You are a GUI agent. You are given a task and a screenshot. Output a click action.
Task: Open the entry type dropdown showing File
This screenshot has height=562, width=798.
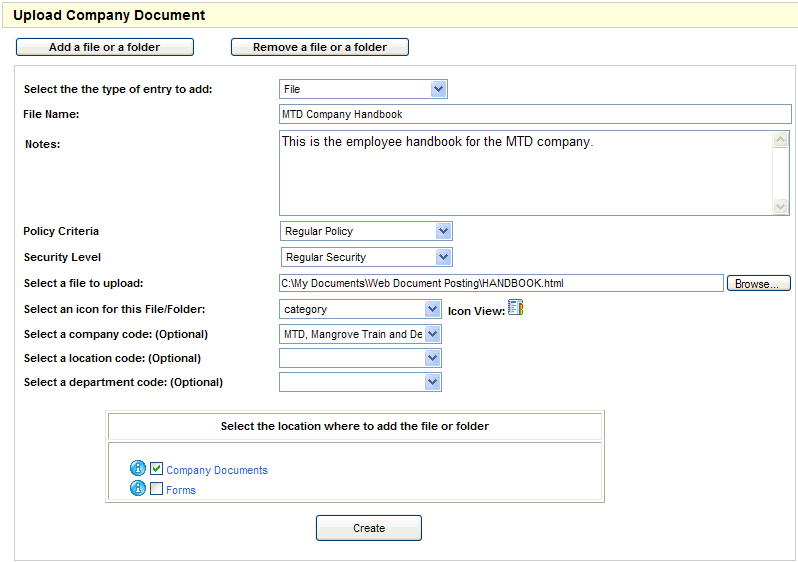pos(363,89)
